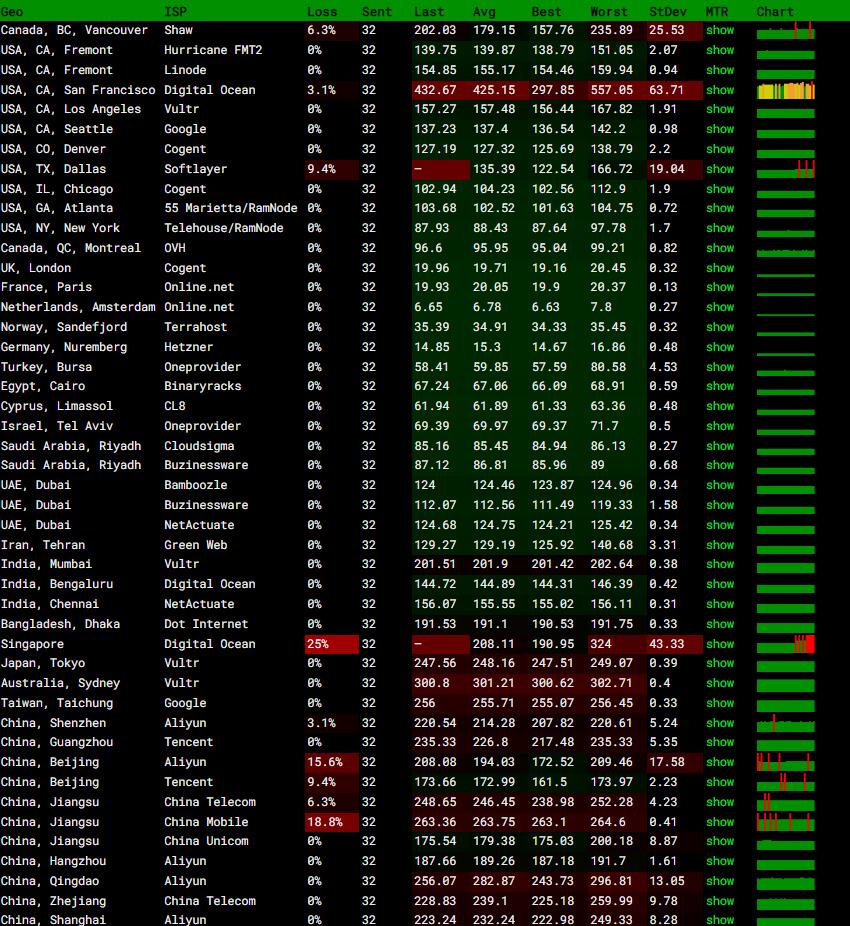
Task: Show MTR for Montreal OVH row
Action: point(720,248)
